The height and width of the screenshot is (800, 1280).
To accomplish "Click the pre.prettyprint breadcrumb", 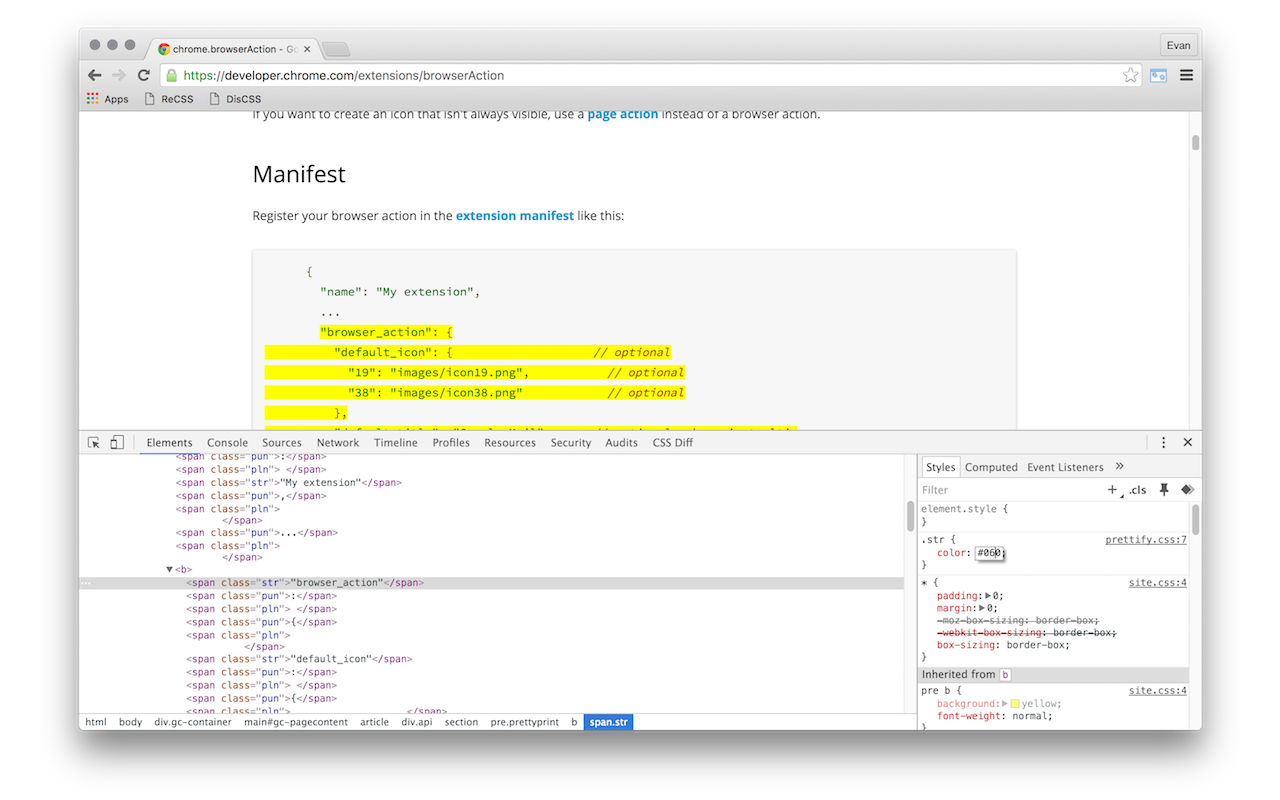I will pyautogui.click(x=525, y=722).
